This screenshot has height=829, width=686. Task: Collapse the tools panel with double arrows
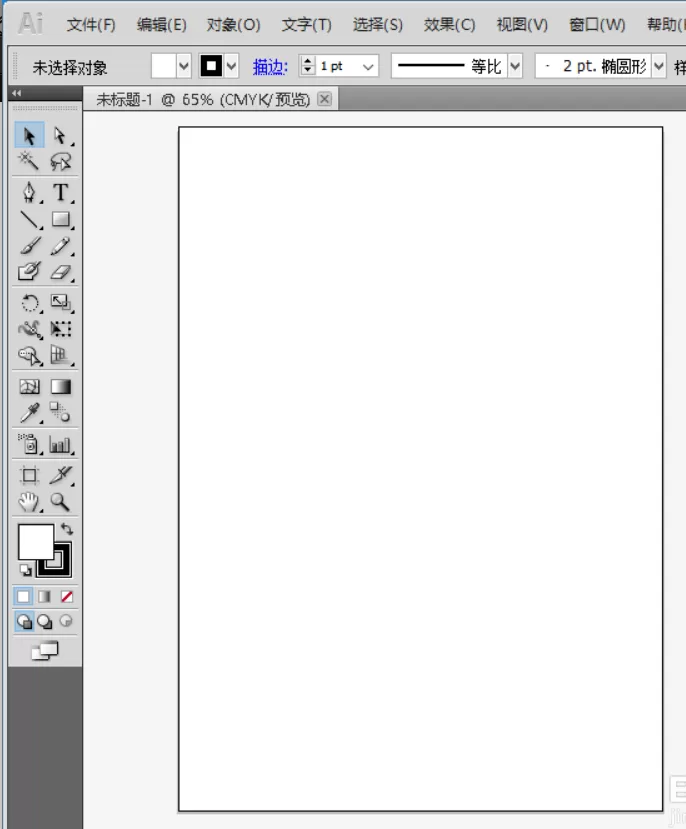17,93
